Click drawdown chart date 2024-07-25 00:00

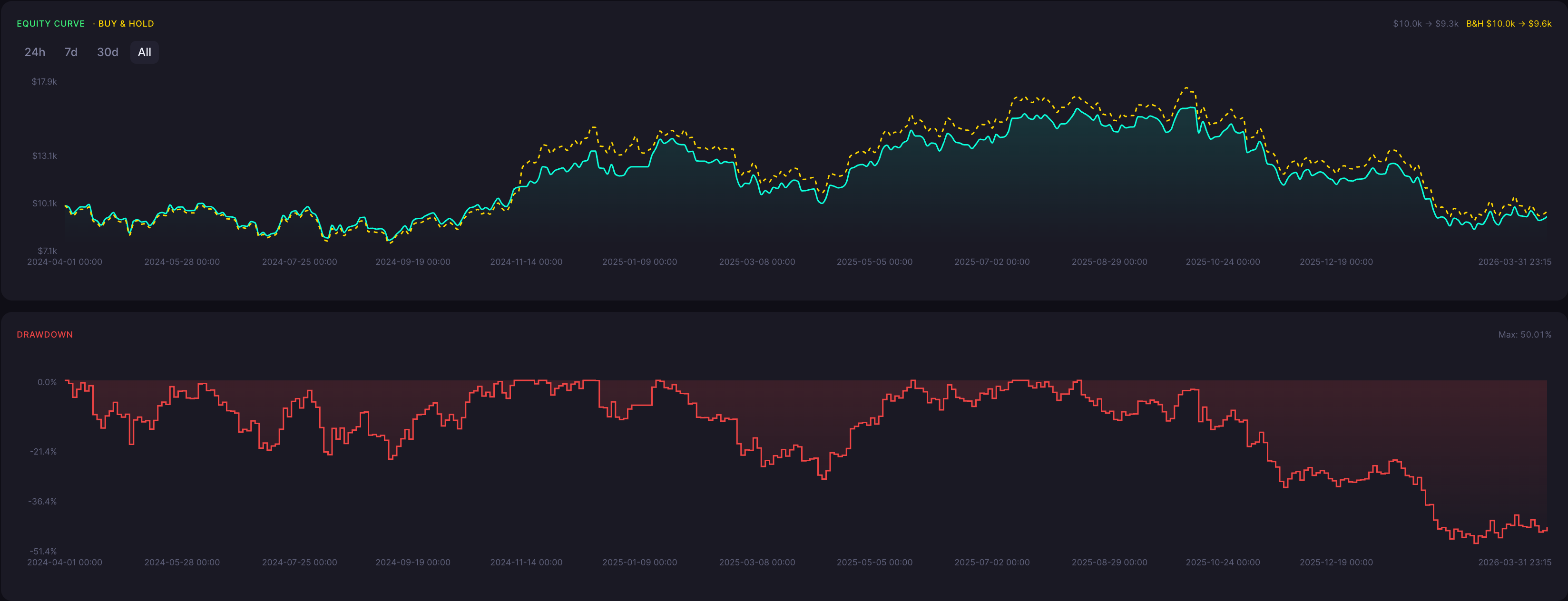coord(300,562)
